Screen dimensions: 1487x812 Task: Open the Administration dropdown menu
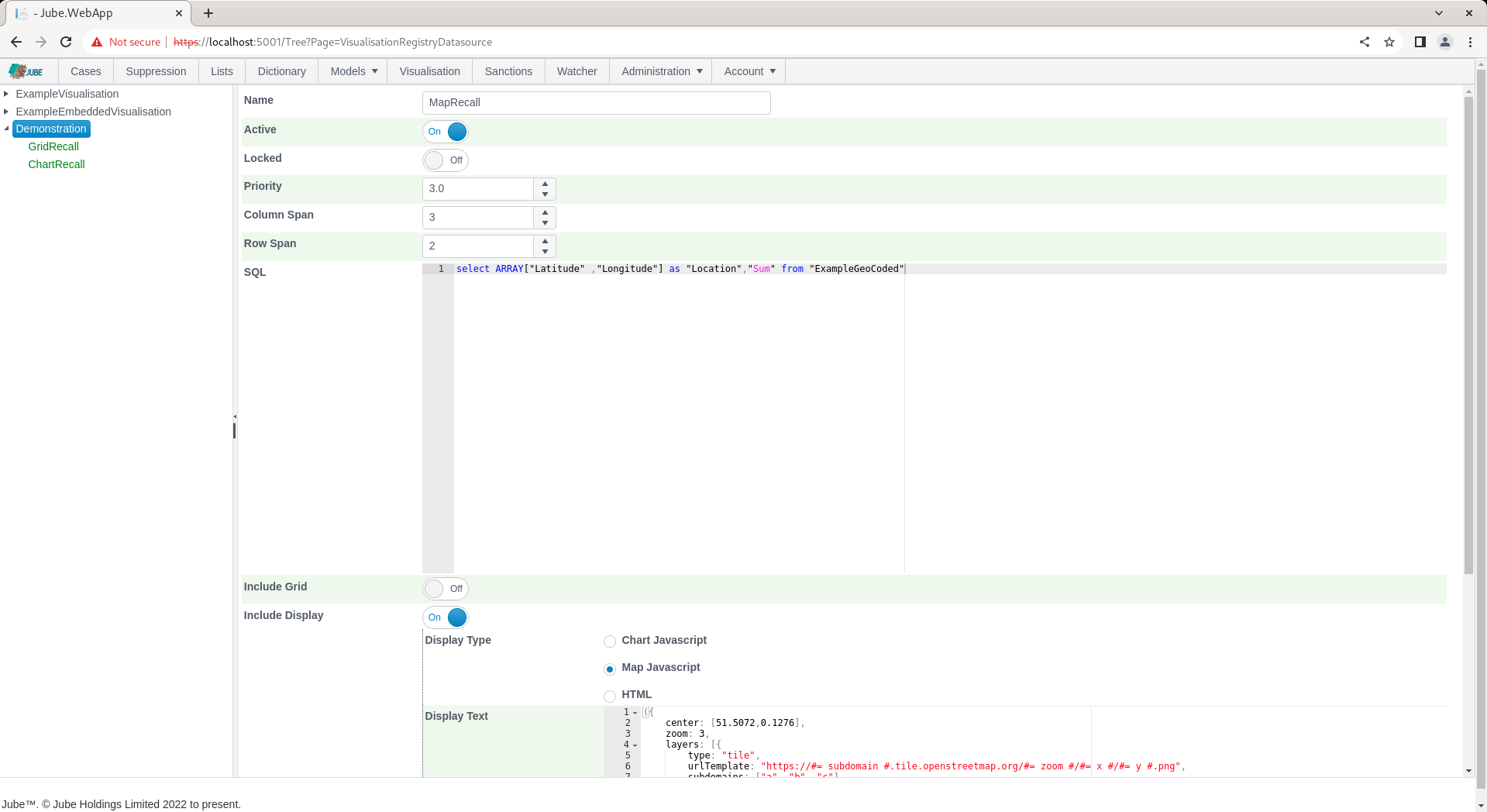(x=662, y=71)
